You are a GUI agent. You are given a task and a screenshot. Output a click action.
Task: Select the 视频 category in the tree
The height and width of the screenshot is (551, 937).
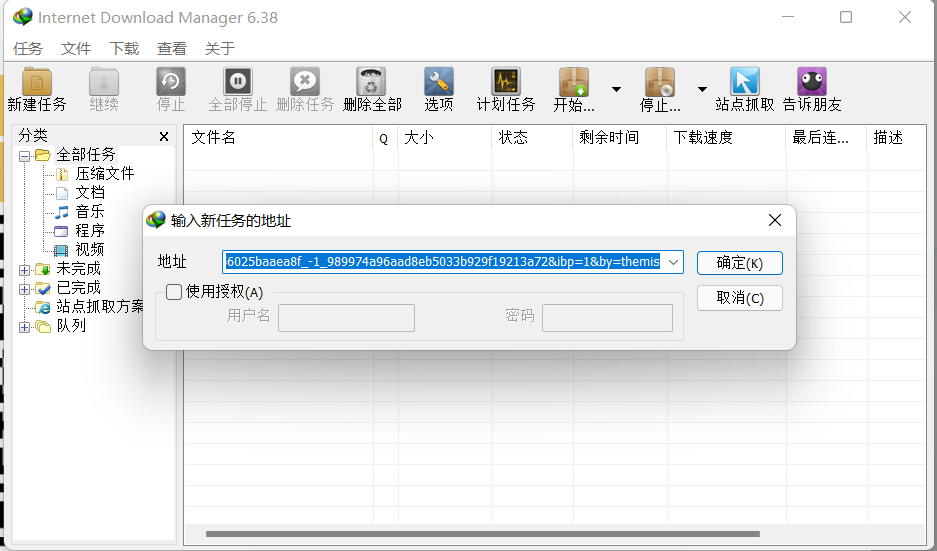[89, 250]
